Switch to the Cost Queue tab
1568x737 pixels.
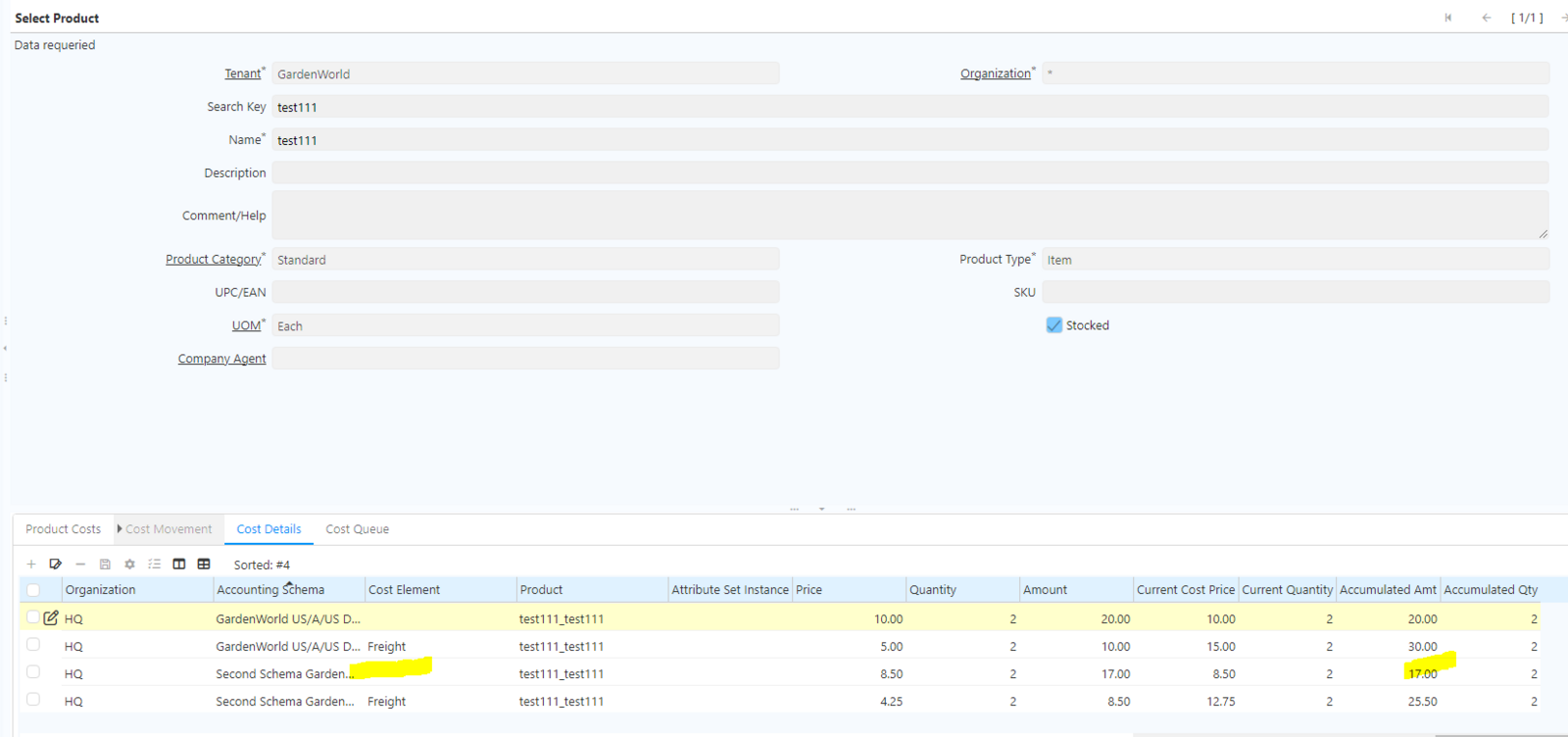357,529
